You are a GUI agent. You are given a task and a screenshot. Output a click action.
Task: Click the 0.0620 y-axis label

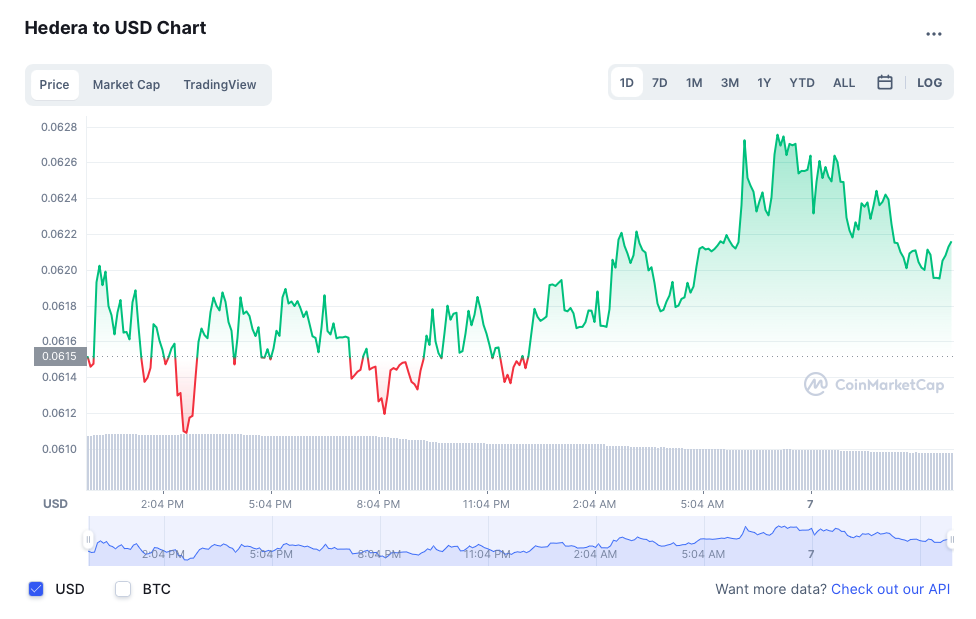point(59,270)
